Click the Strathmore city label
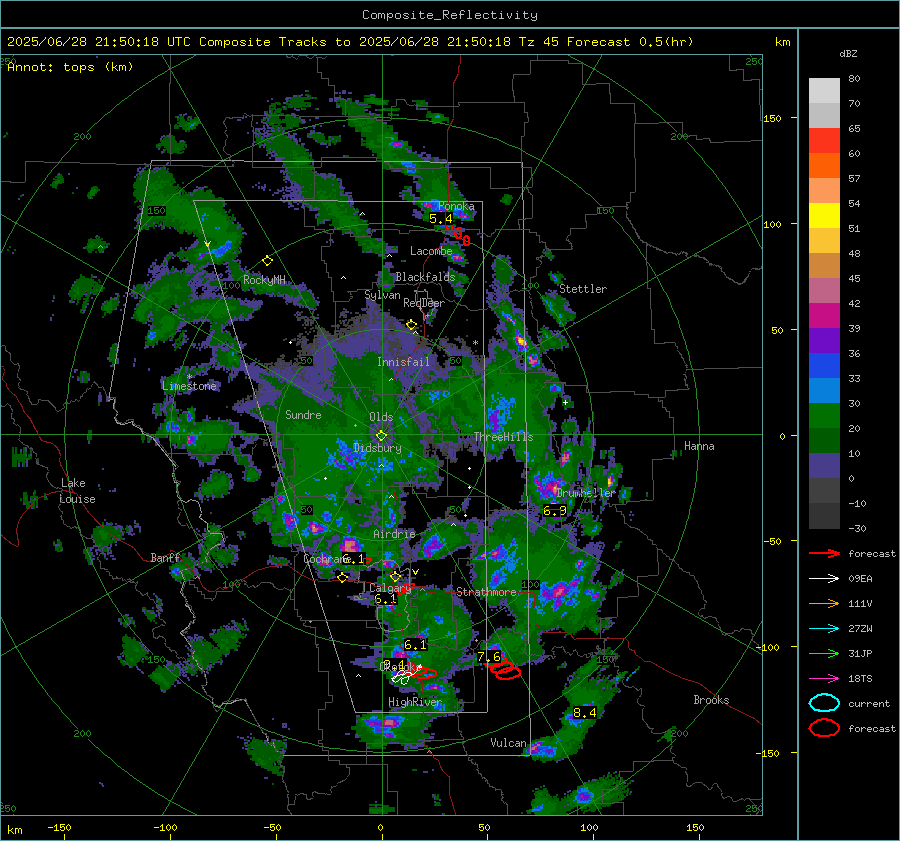This screenshot has width=900, height=841. point(486,592)
